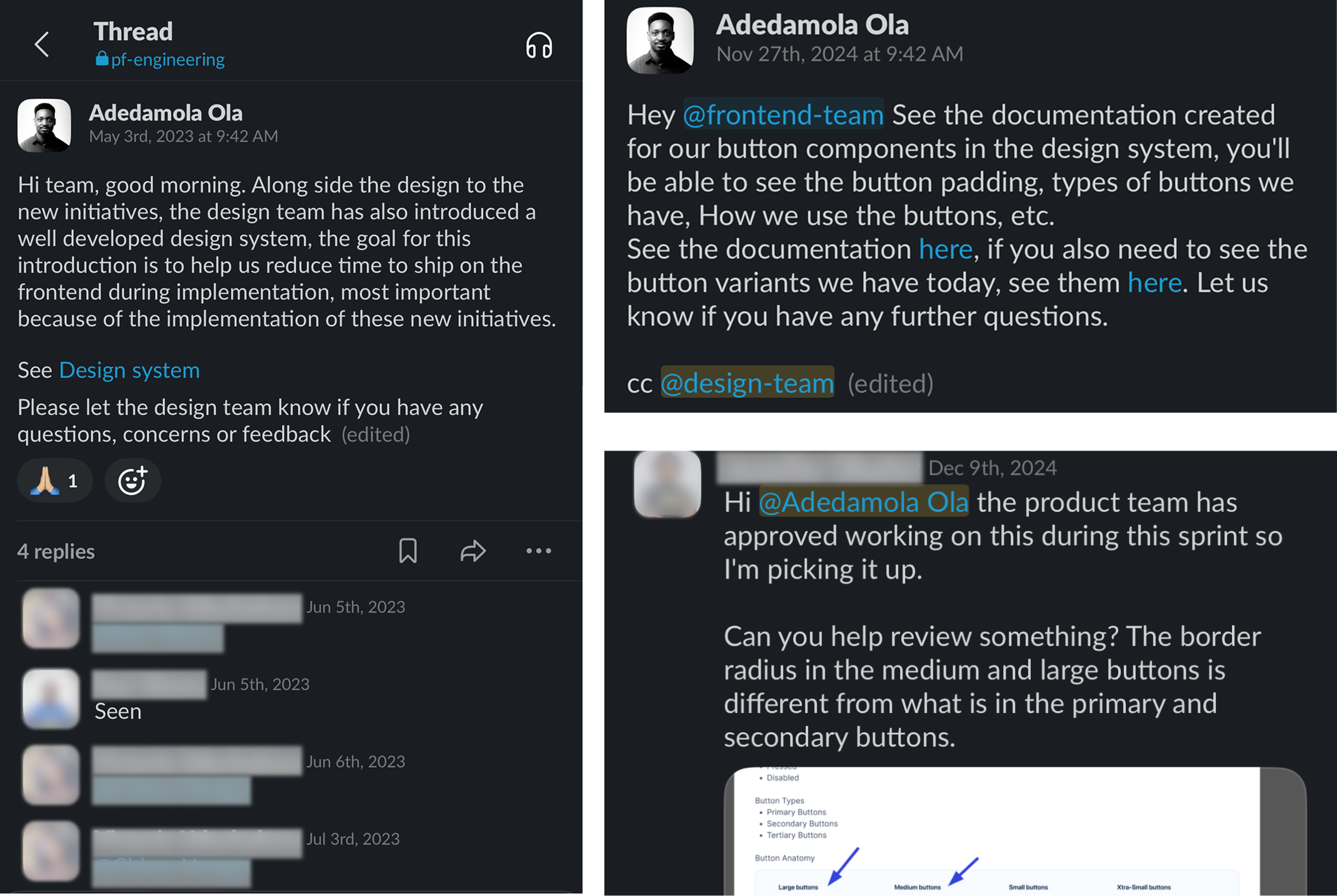Screen dimensions: 1337x896
Task: Click the avatar beside the 'Seen' reply
Action: click(x=51, y=698)
